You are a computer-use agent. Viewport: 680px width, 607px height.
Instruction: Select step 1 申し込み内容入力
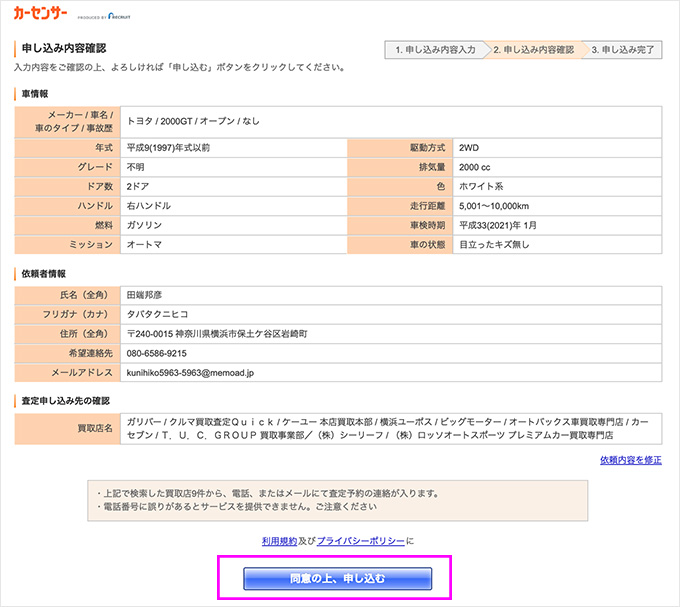(x=434, y=49)
